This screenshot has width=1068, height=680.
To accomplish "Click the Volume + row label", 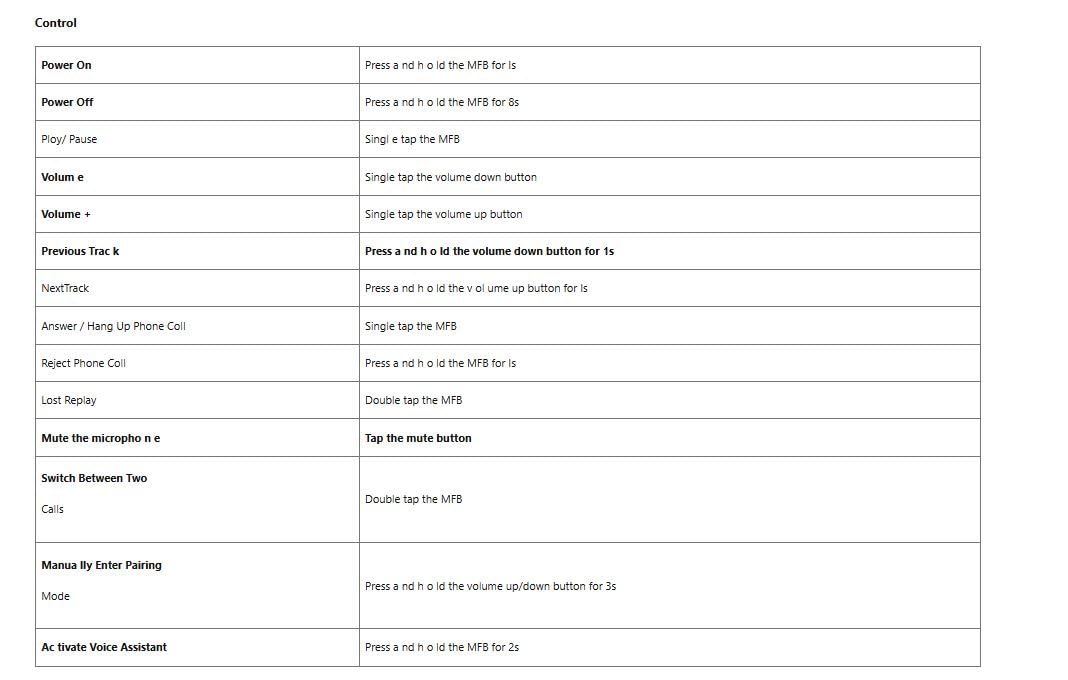I will pos(66,214).
